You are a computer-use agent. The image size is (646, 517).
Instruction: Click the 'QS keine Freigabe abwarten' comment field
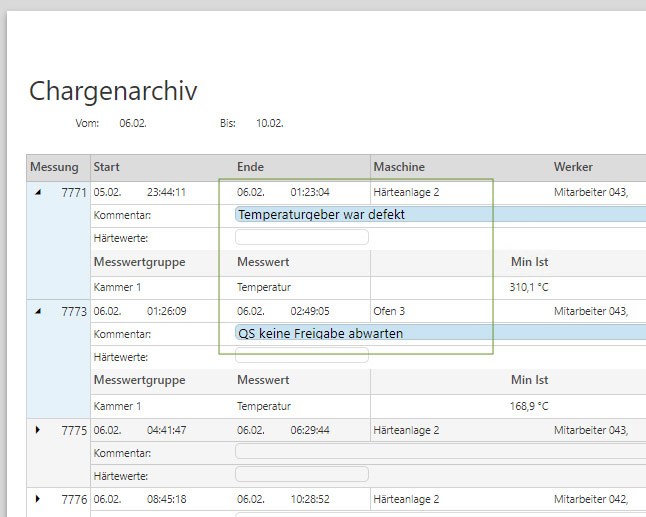[440, 333]
